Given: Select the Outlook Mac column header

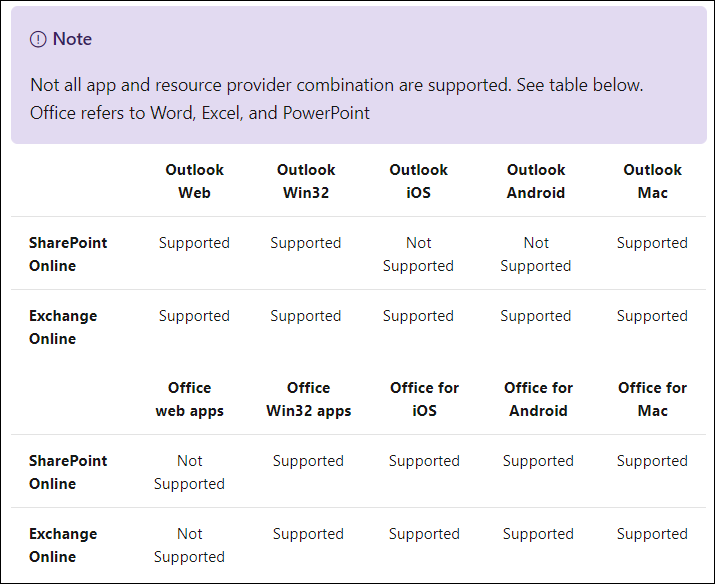Looking at the screenshot, I should click(653, 181).
